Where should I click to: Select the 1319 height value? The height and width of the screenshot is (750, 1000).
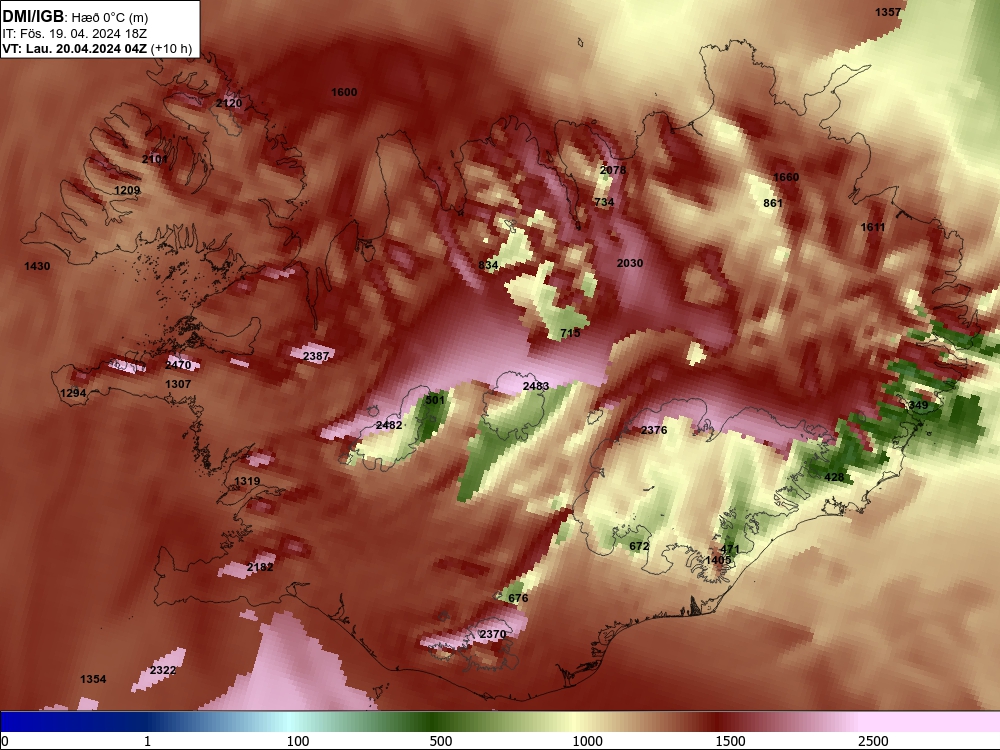(x=247, y=482)
